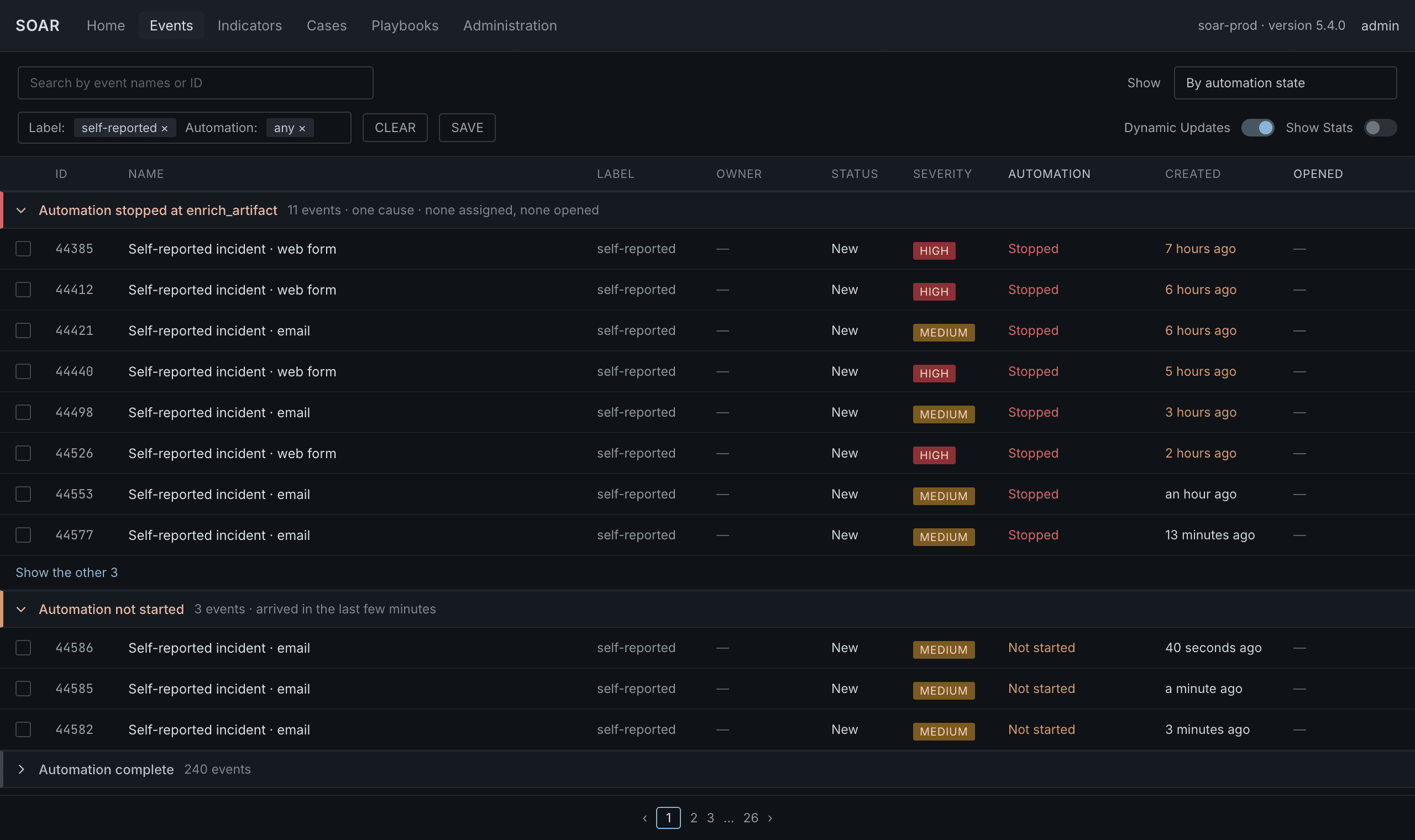Viewport: 1415px width, 840px height.
Task: Select checkbox for event 44412
Action: tap(23, 290)
